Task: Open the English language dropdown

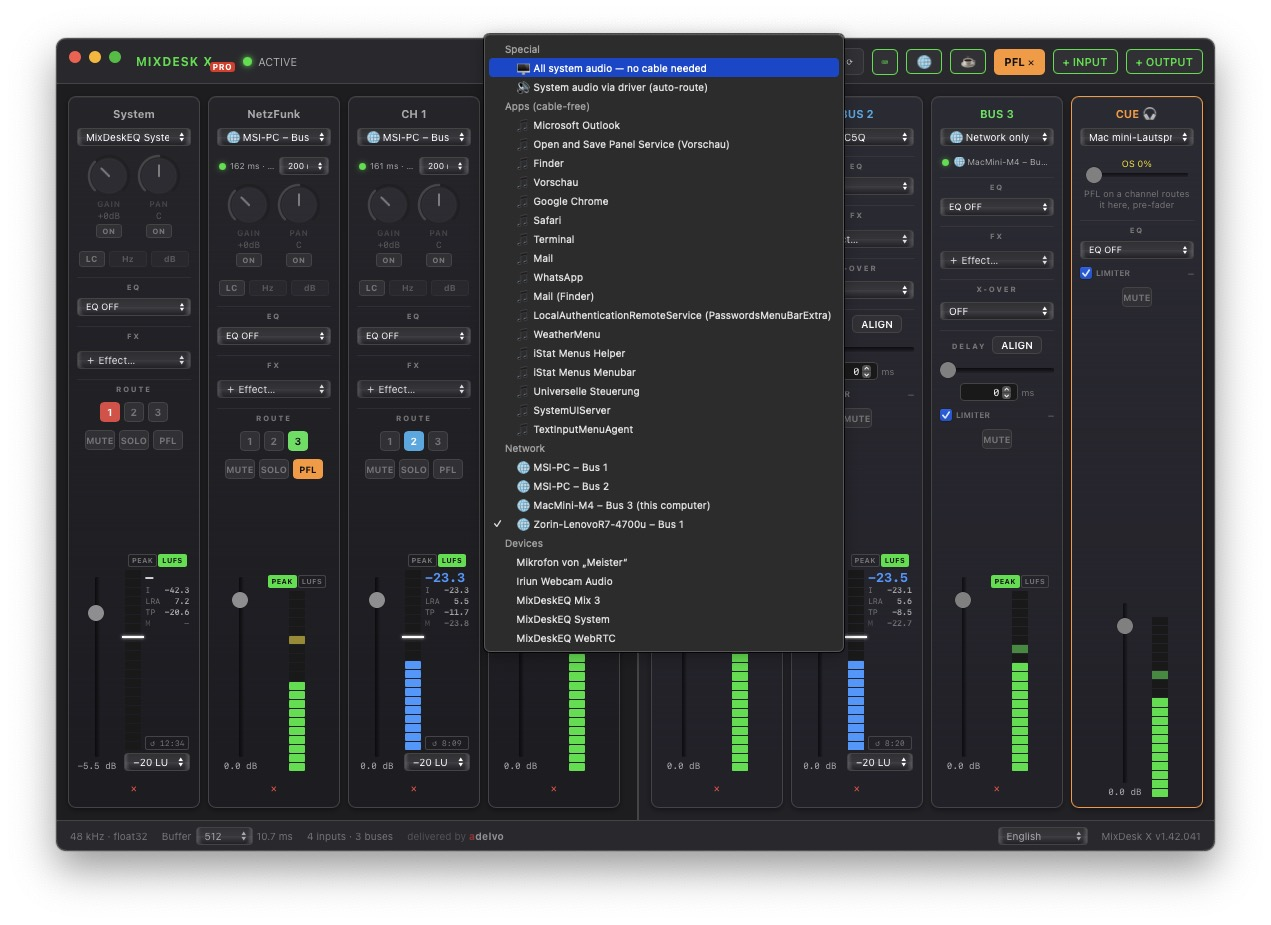Action: coord(1042,836)
